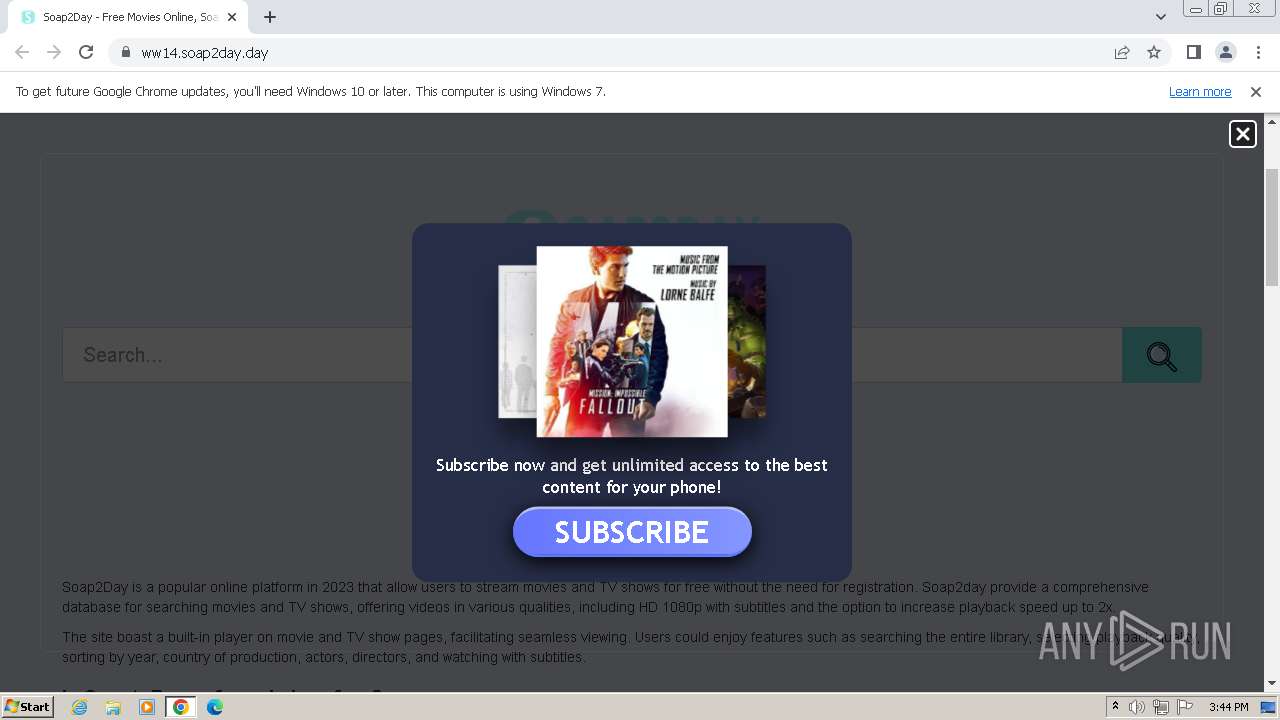Click the magnifier search button
1280x720 pixels.
coord(1162,355)
